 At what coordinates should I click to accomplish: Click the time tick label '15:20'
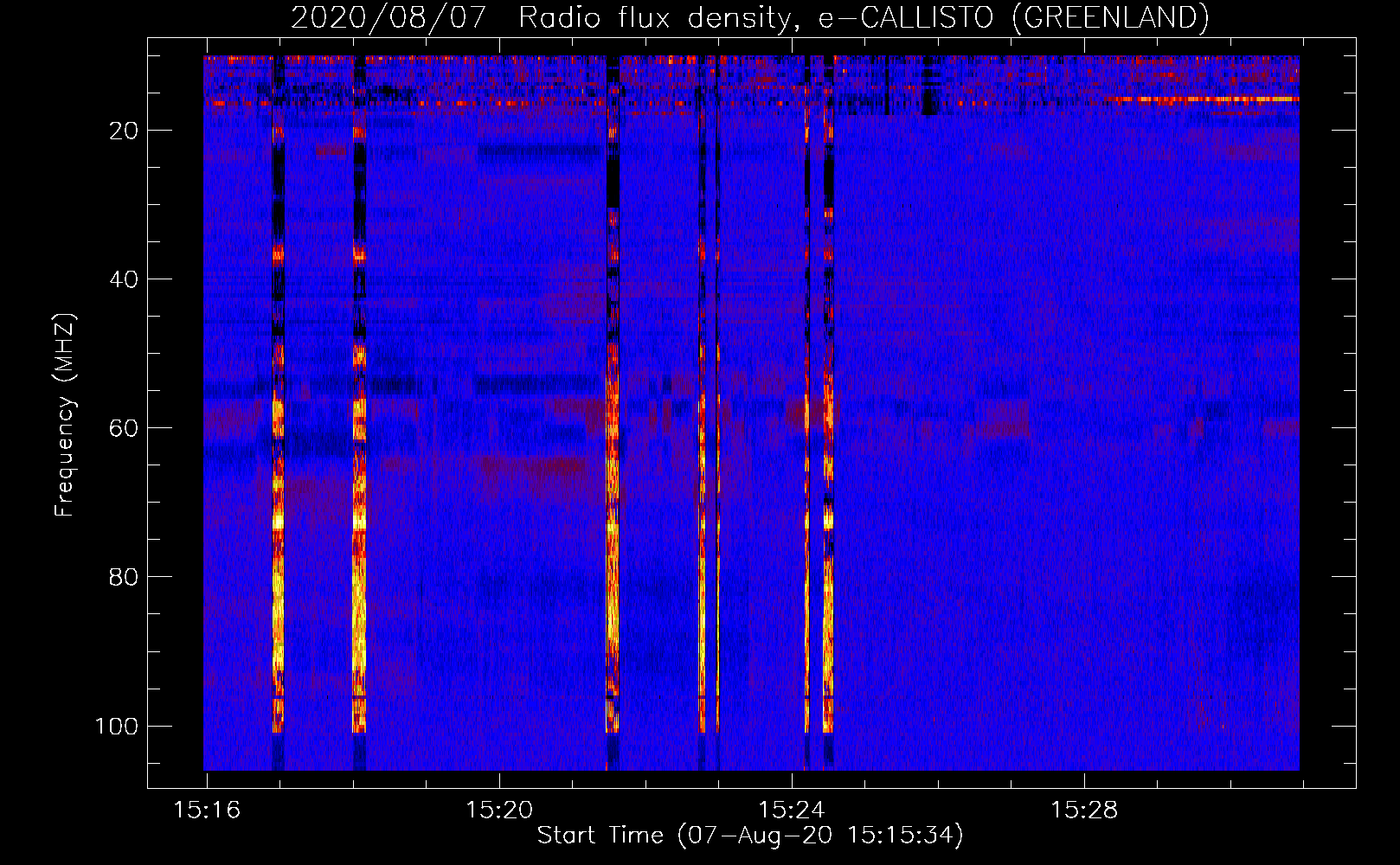coord(499,811)
